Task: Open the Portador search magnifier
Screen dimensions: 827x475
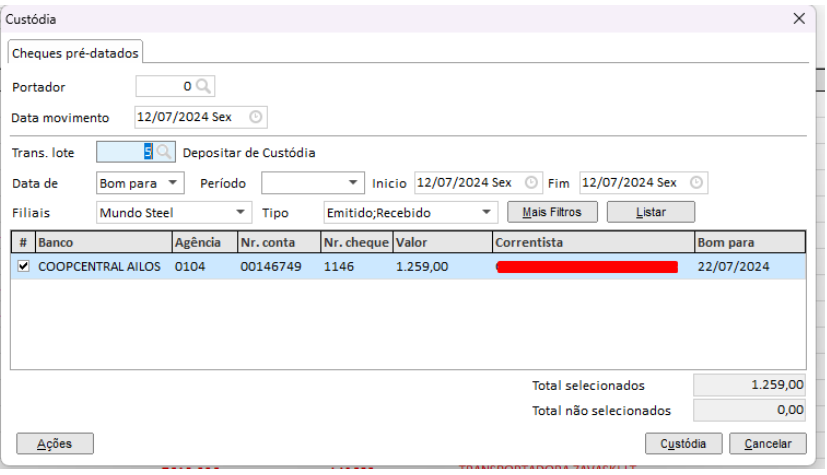Action: click(204, 86)
